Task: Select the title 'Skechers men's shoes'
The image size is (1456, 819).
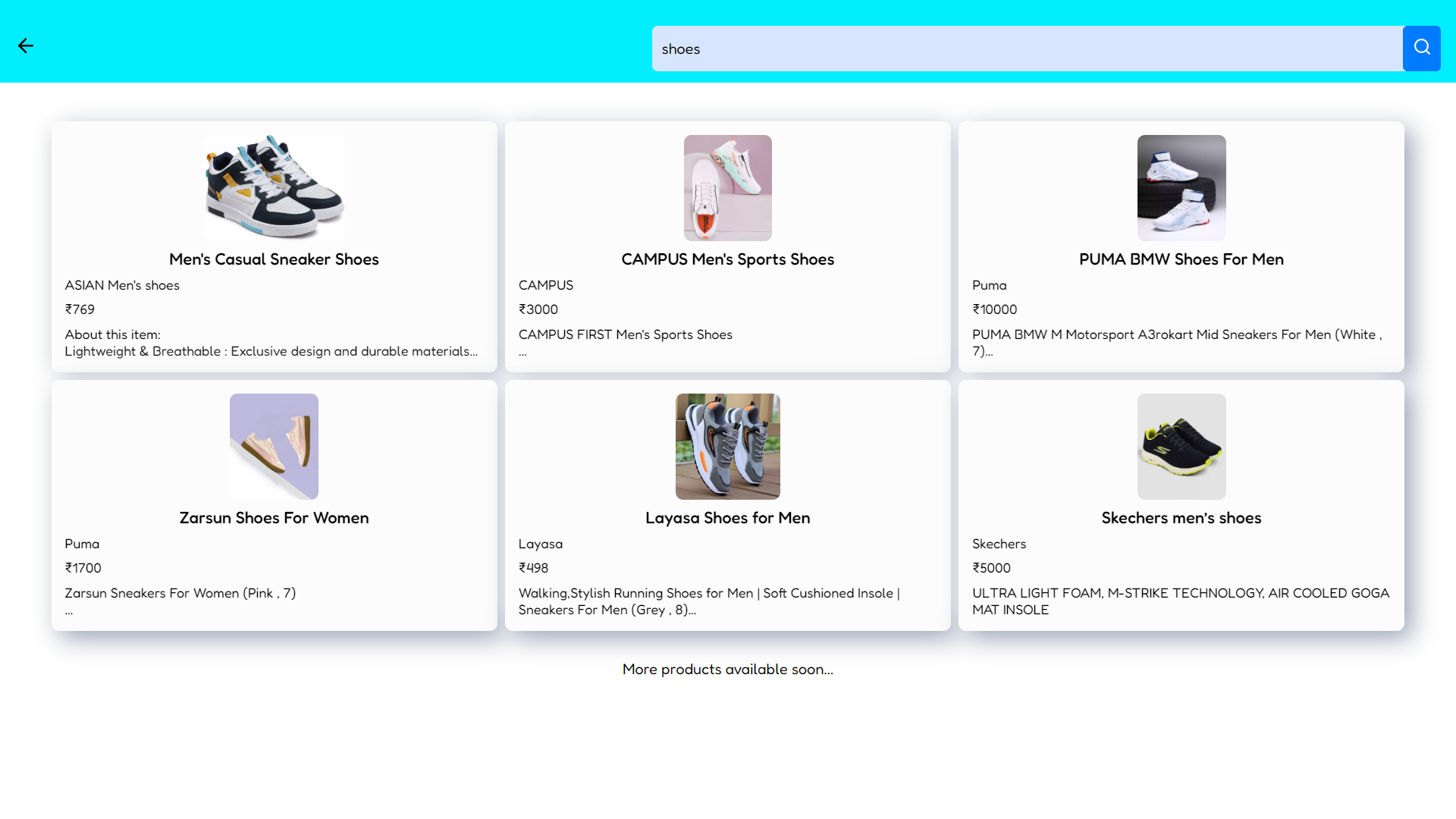Action: [x=1181, y=518]
